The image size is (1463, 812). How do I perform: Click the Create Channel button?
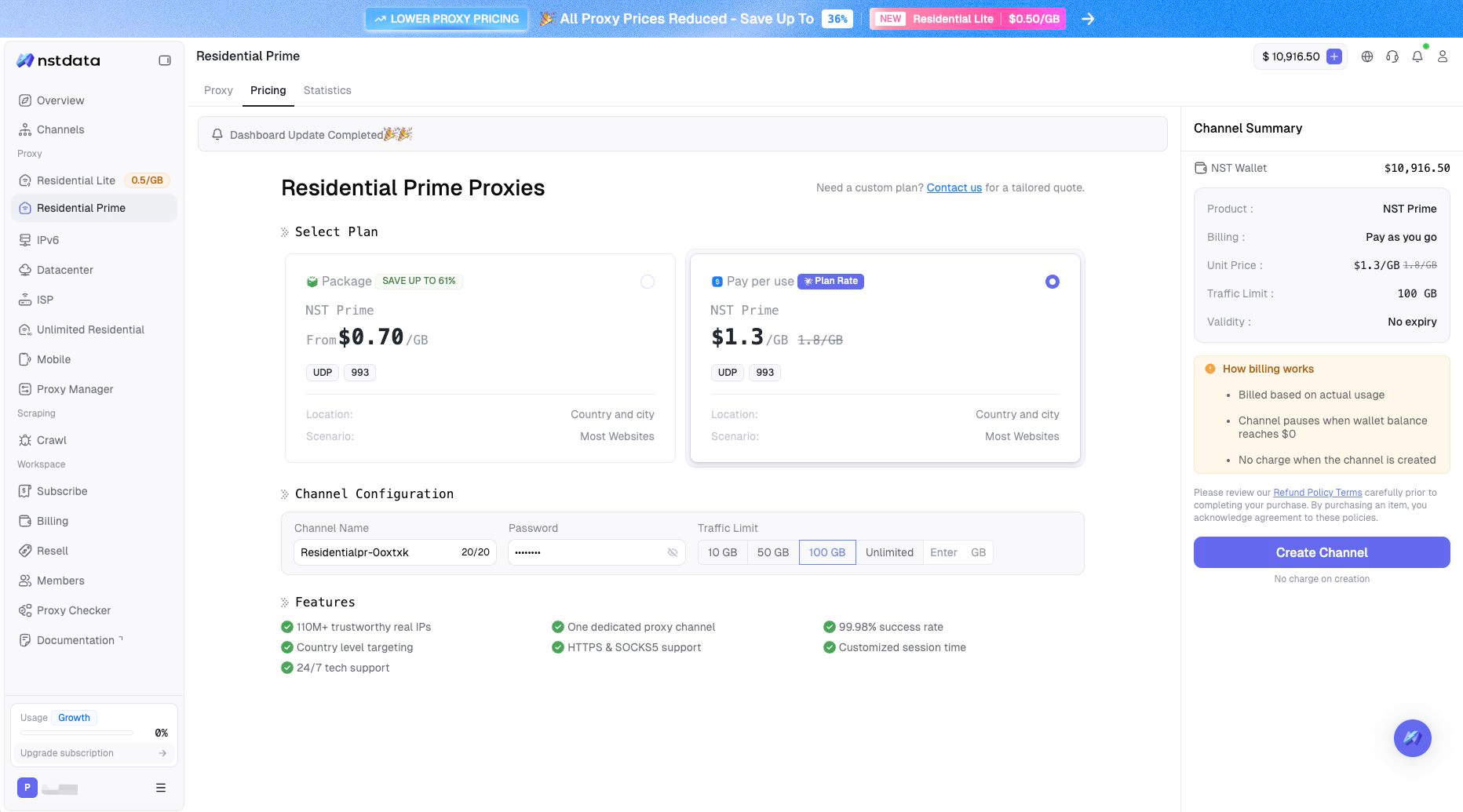1322,552
